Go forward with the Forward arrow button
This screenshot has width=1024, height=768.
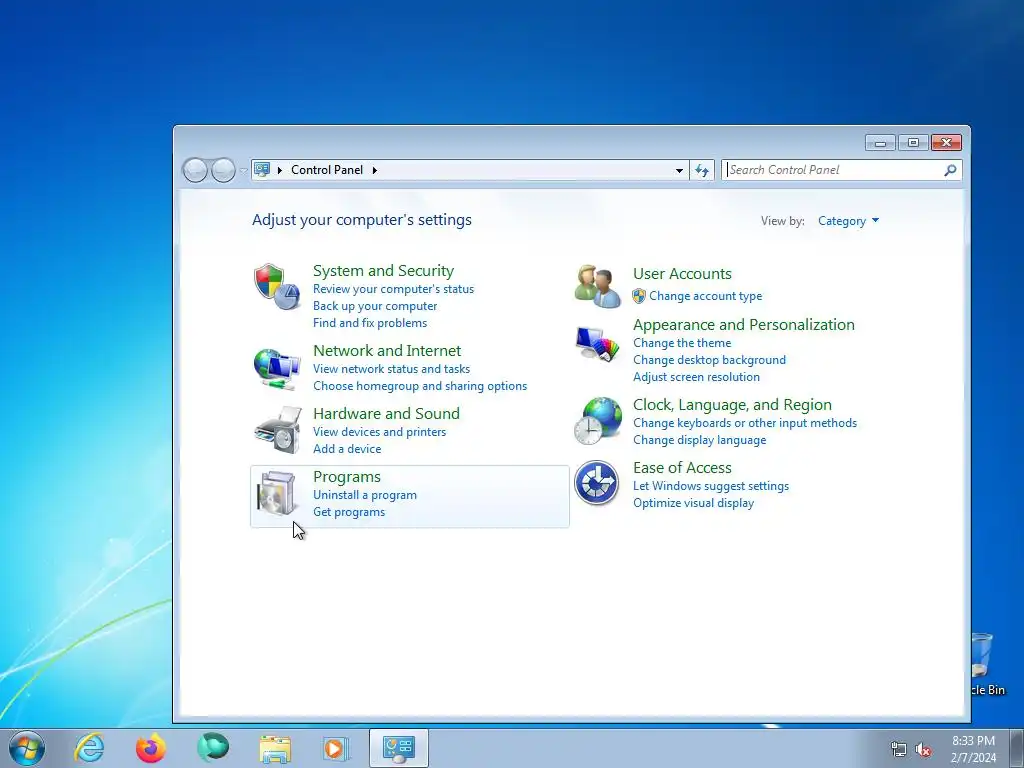[x=223, y=170]
